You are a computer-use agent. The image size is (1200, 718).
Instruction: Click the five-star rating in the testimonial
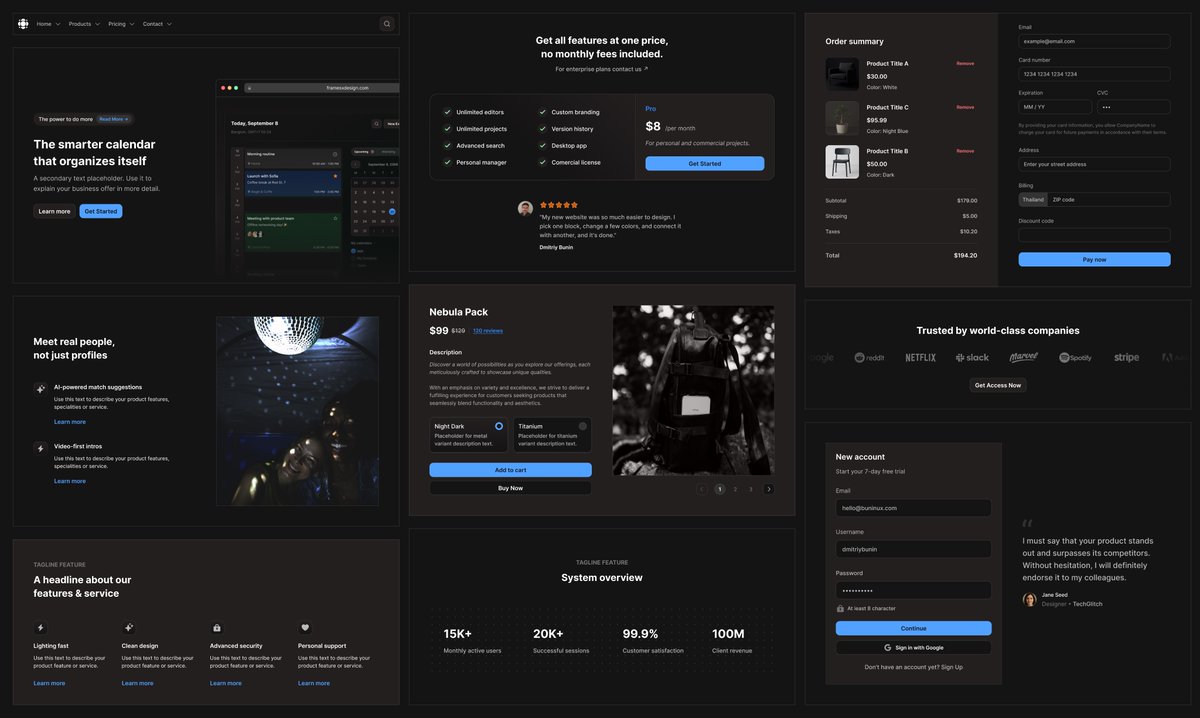559,205
